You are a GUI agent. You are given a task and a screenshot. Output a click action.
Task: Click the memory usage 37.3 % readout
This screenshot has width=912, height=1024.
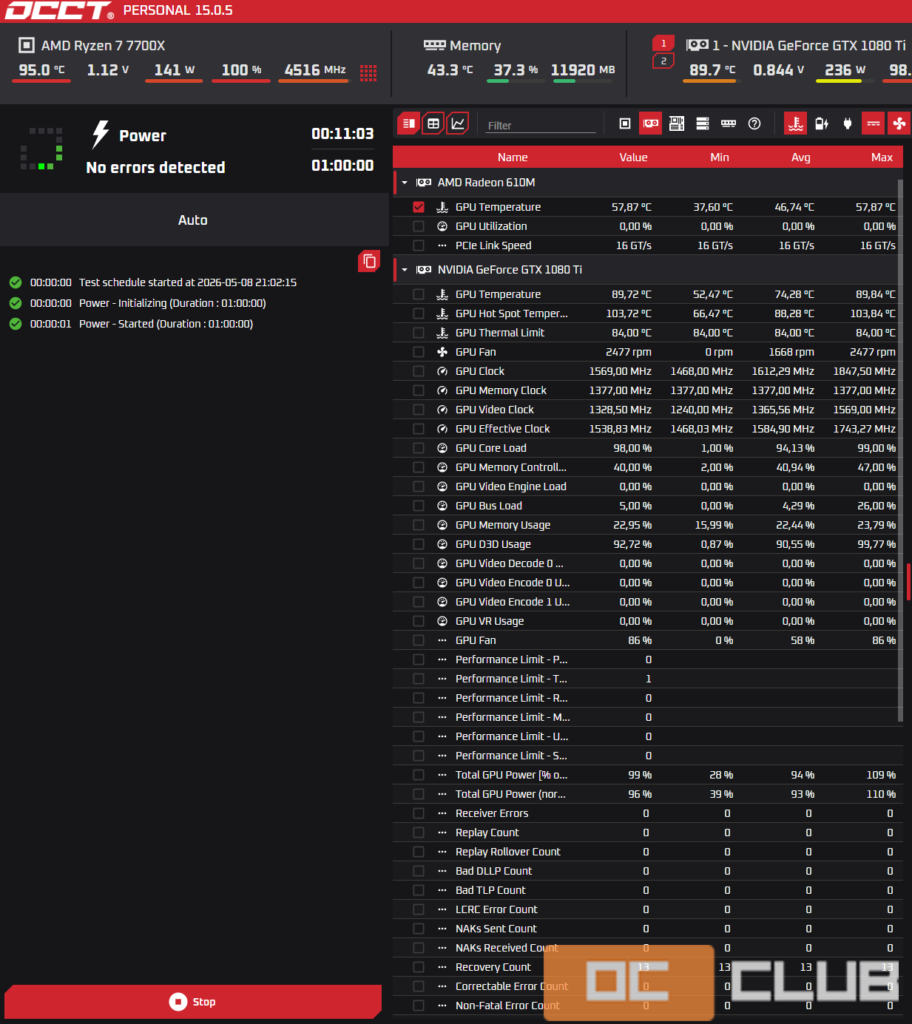(x=515, y=70)
